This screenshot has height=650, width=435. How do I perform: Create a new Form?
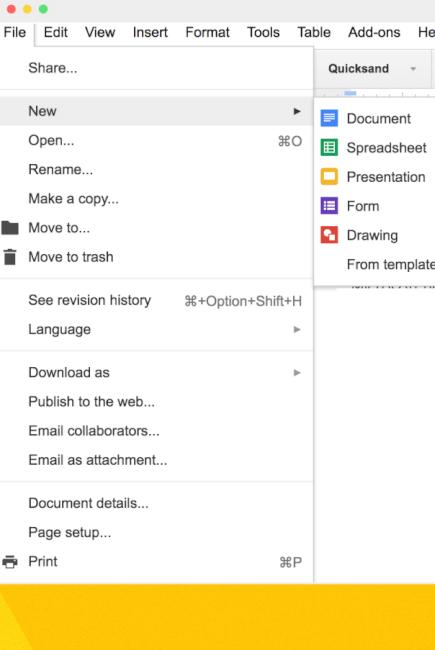[375, 206]
